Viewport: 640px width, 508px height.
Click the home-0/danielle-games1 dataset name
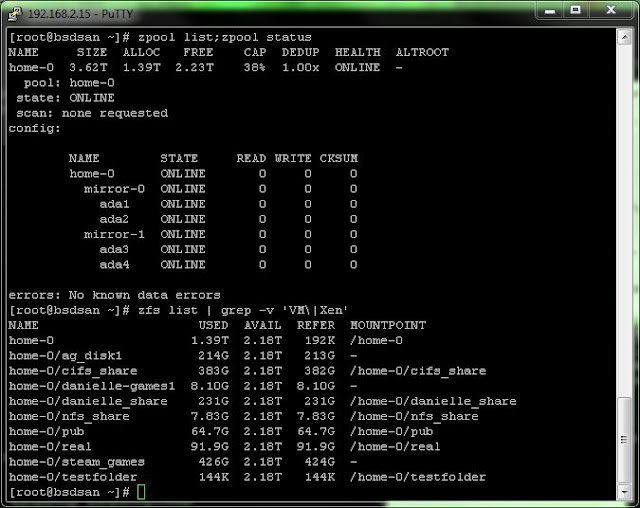point(92,386)
